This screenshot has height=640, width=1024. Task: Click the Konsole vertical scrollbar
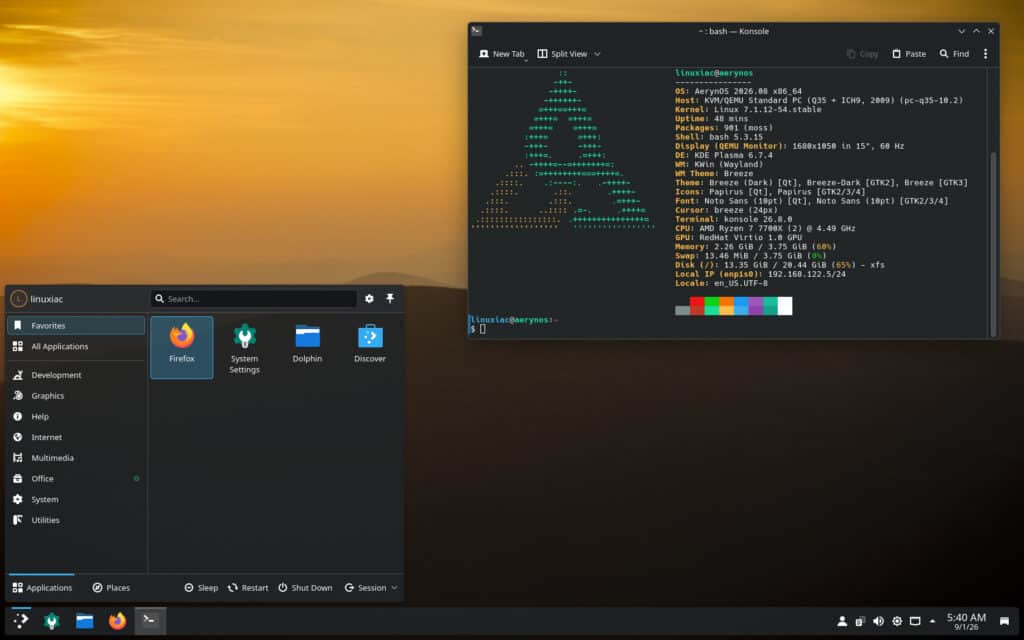[993, 242]
